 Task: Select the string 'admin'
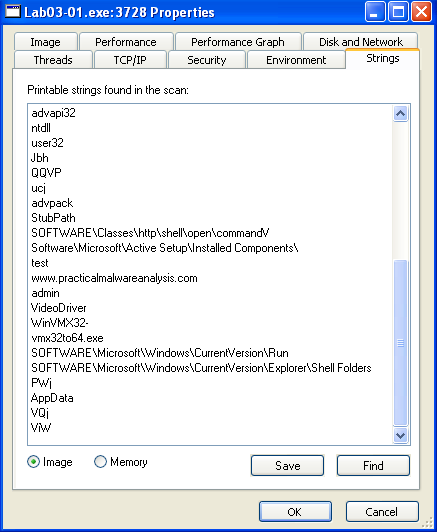[x=45, y=293]
